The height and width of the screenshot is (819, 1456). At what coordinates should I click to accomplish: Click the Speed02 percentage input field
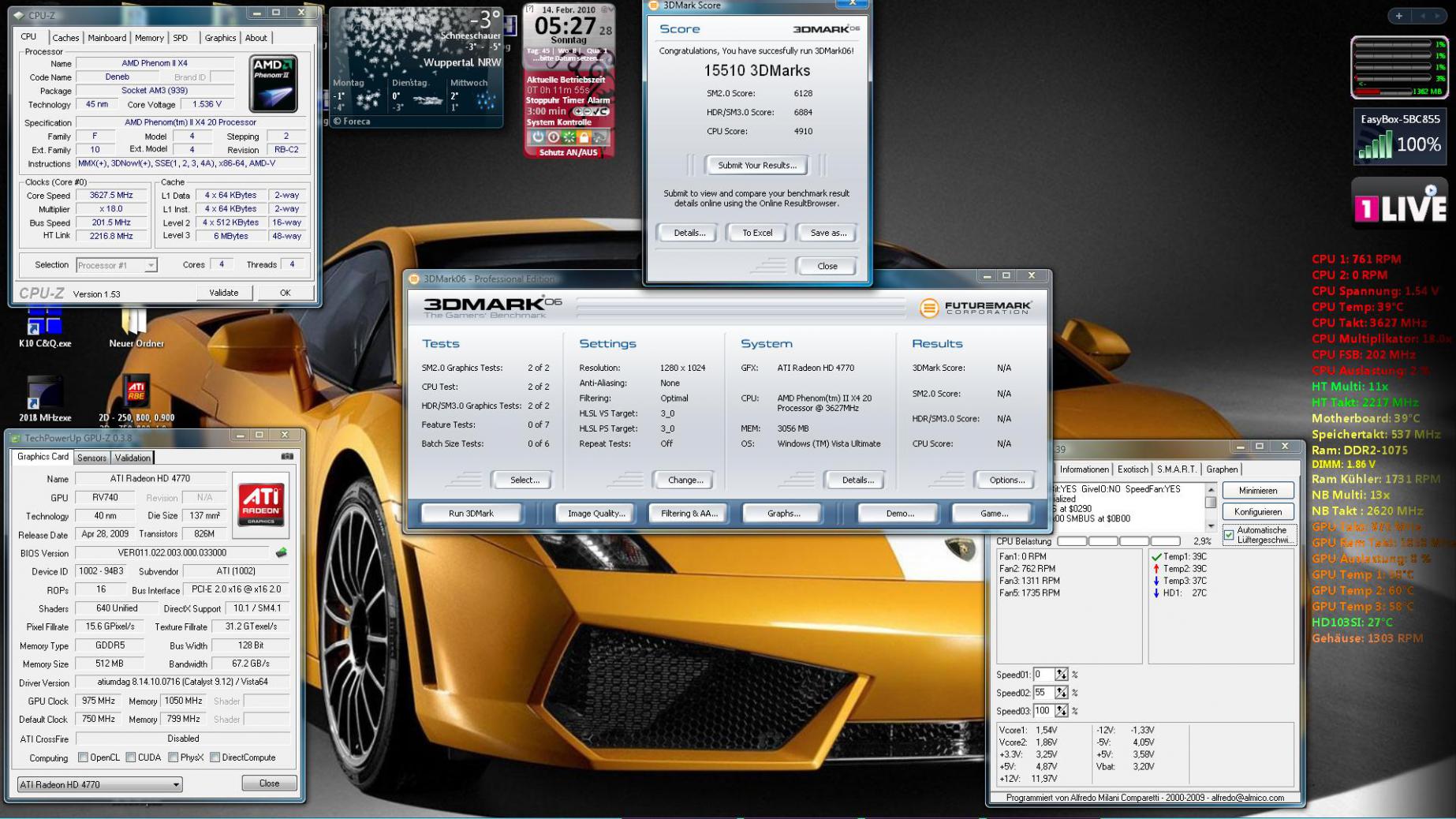[1043, 693]
